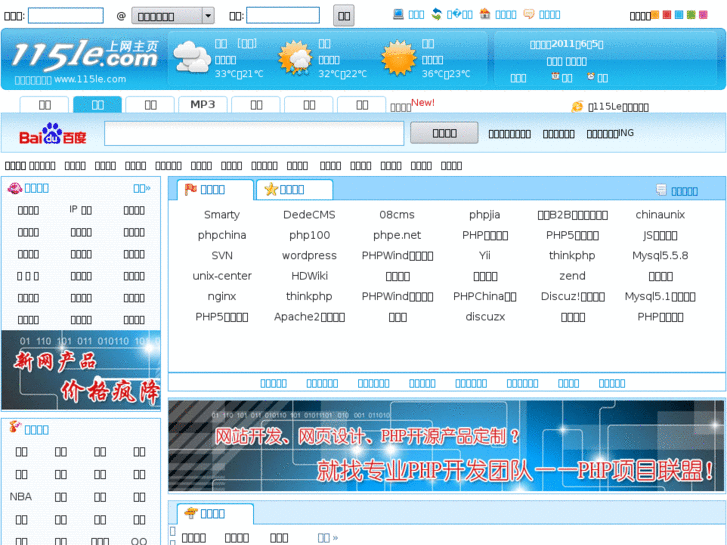Select the blue theme color swatch
This screenshot has width=727, height=545.
point(679,15)
